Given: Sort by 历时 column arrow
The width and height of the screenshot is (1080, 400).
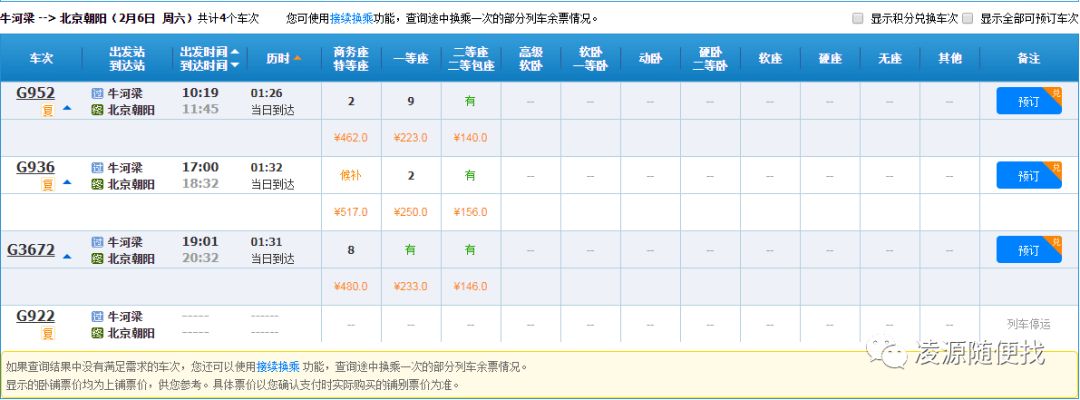Looking at the screenshot, I should pos(298,59).
